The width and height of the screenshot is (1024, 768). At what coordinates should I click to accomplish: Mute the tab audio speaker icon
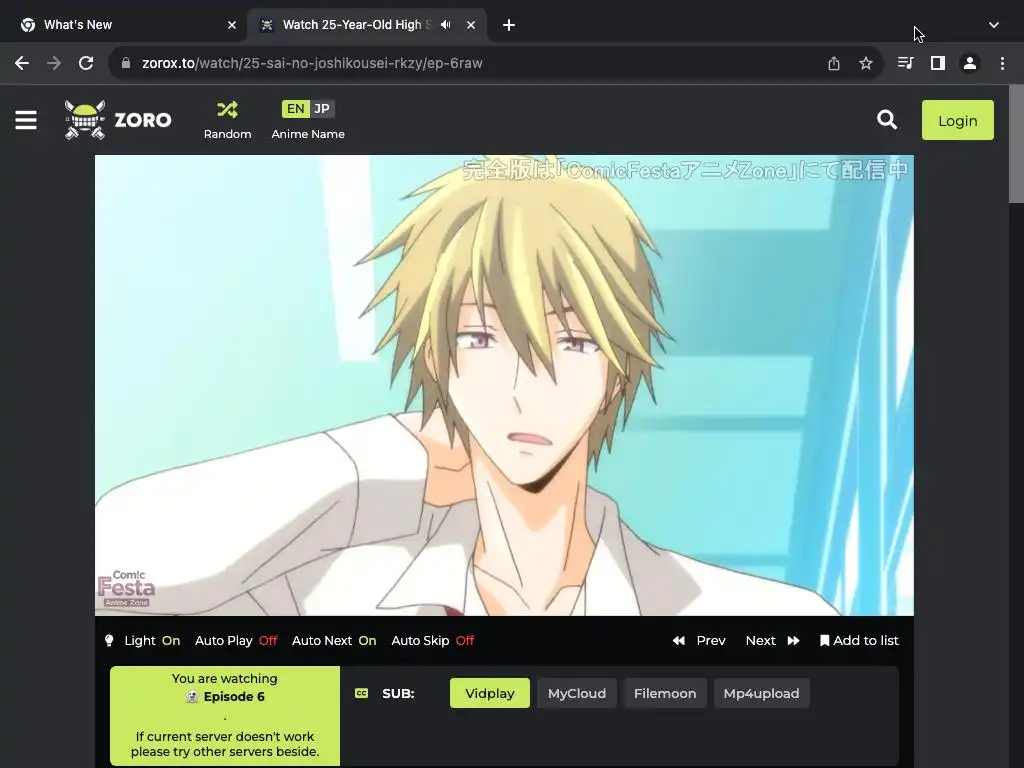coord(445,25)
